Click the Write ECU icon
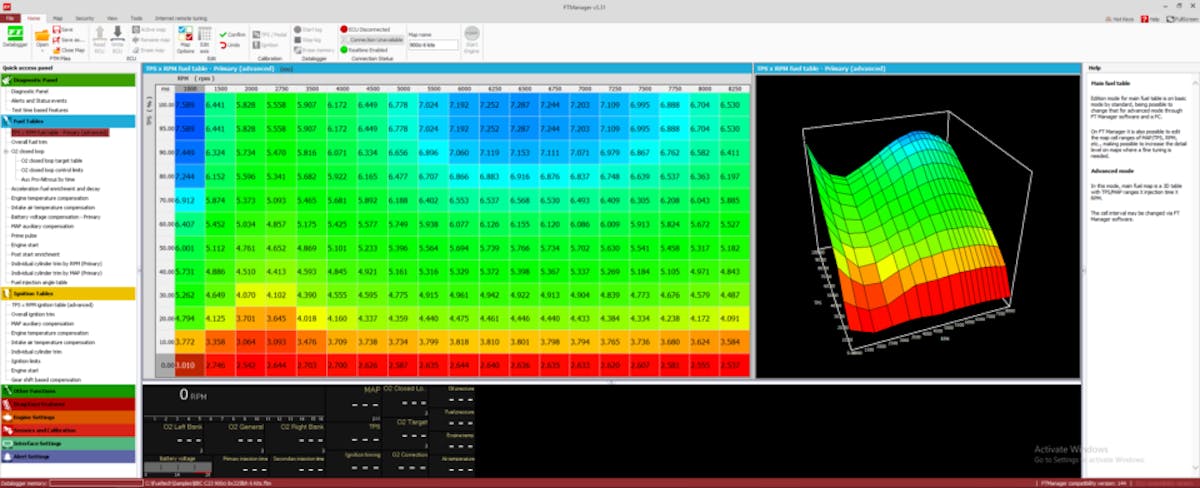This screenshot has width=1200, height=488. [118, 39]
